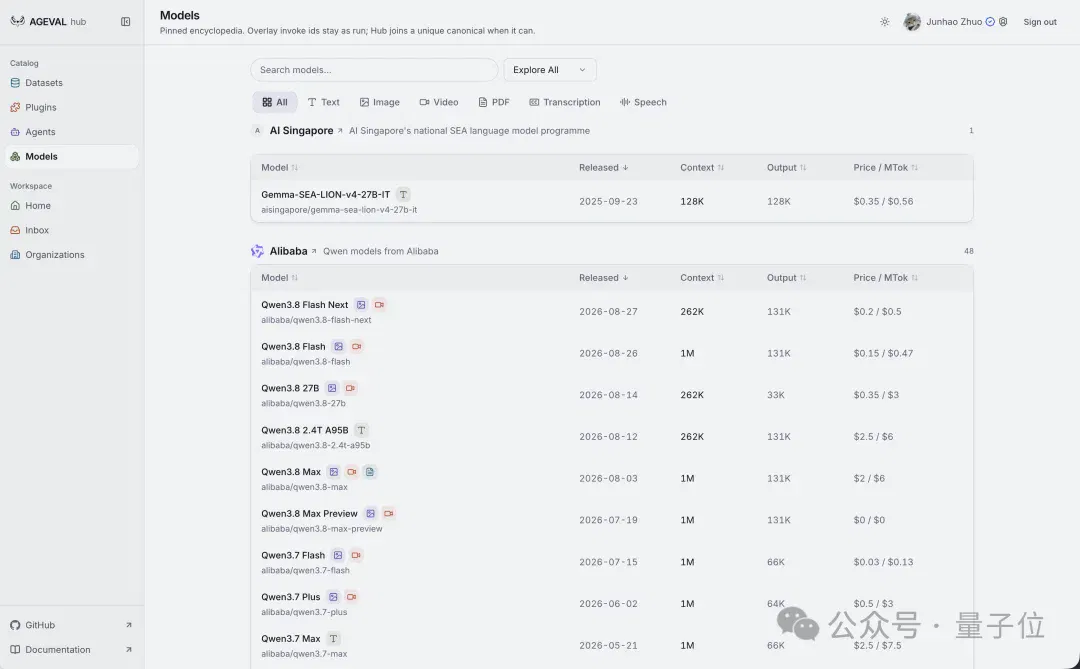
Task: Toggle the light/dark theme sun icon
Action: pos(884,22)
